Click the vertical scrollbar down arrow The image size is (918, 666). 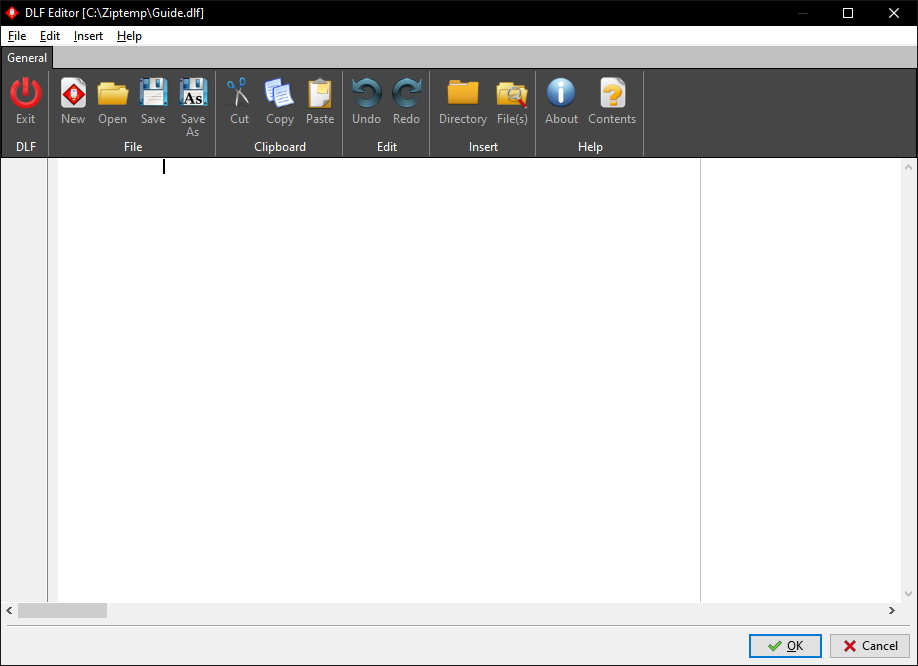[x=908, y=593]
